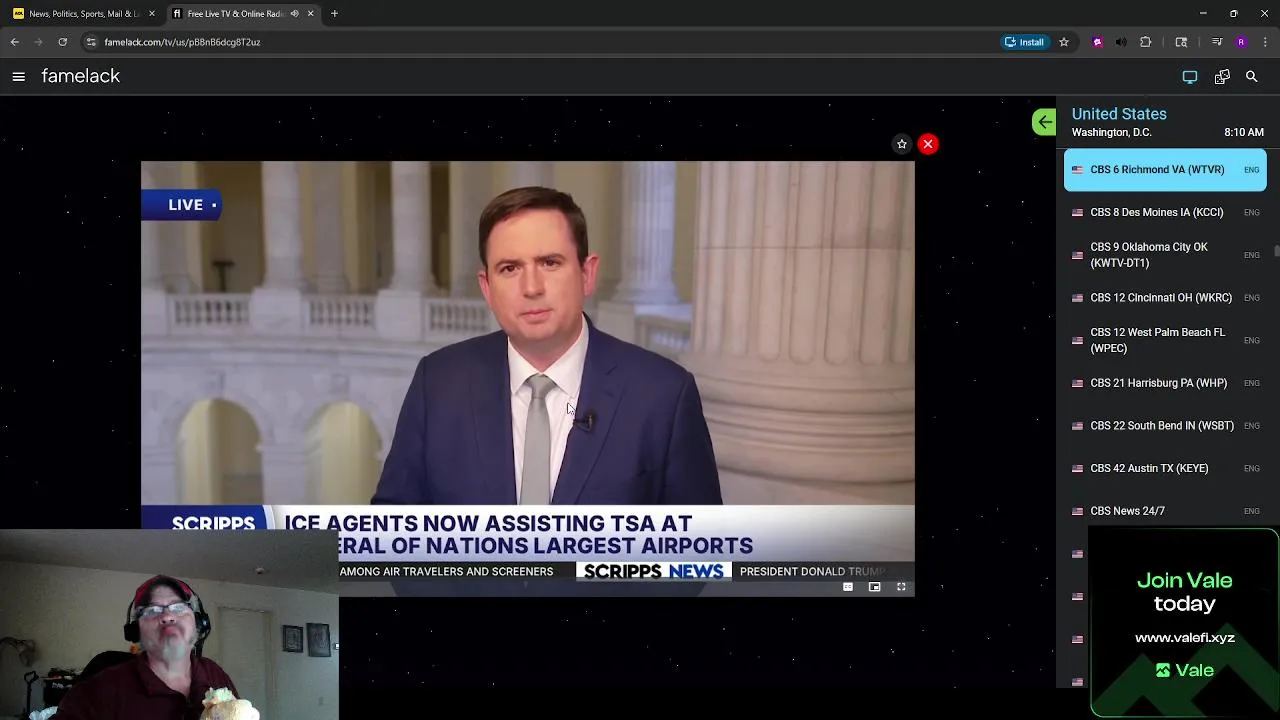Open the Chrome profile avatar R
The image size is (1280, 720).
(1241, 42)
